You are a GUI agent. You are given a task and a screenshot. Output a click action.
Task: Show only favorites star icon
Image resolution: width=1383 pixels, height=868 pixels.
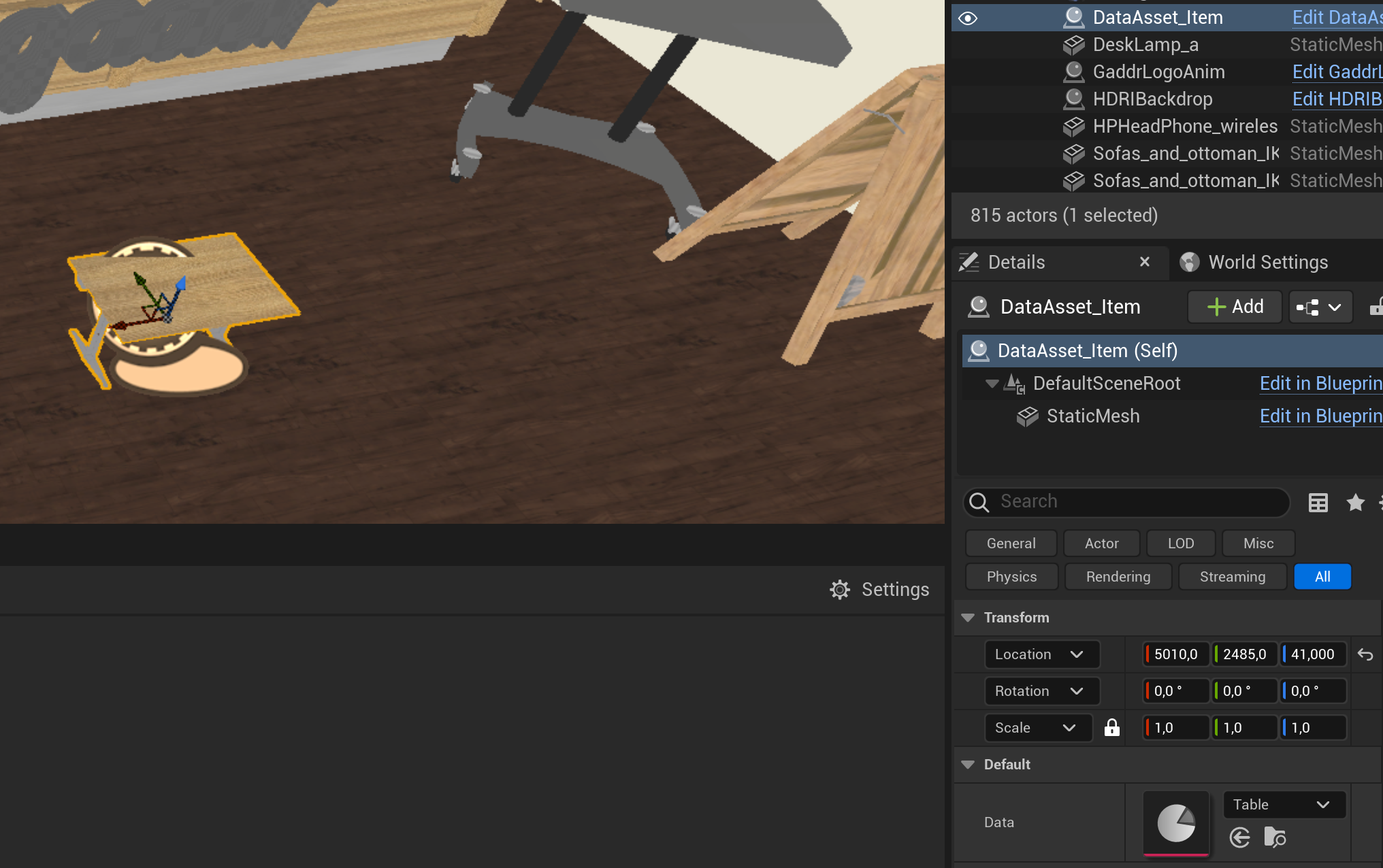1355,503
